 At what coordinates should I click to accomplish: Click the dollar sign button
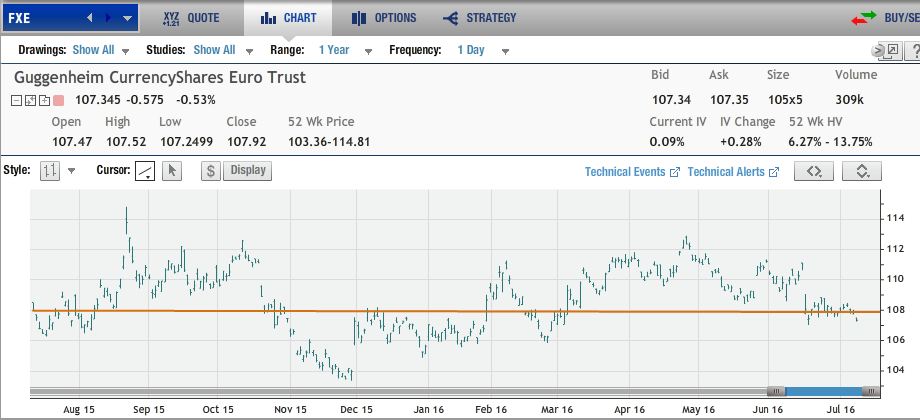click(x=211, y=171)
